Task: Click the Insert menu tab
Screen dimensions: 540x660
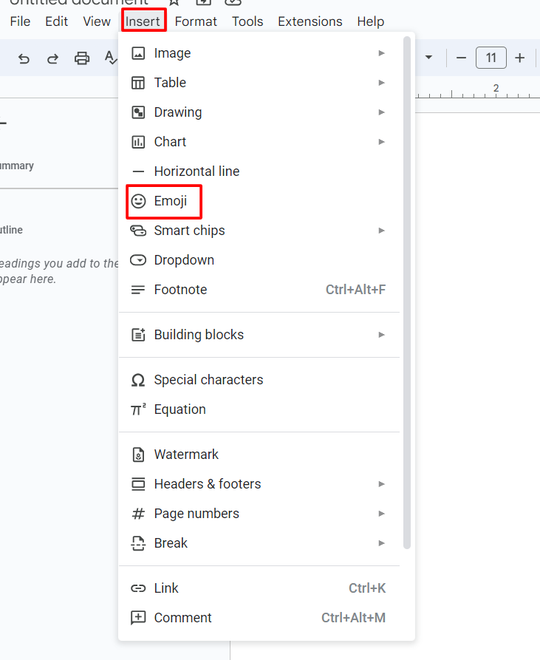Action: click(x=143, y=21)
